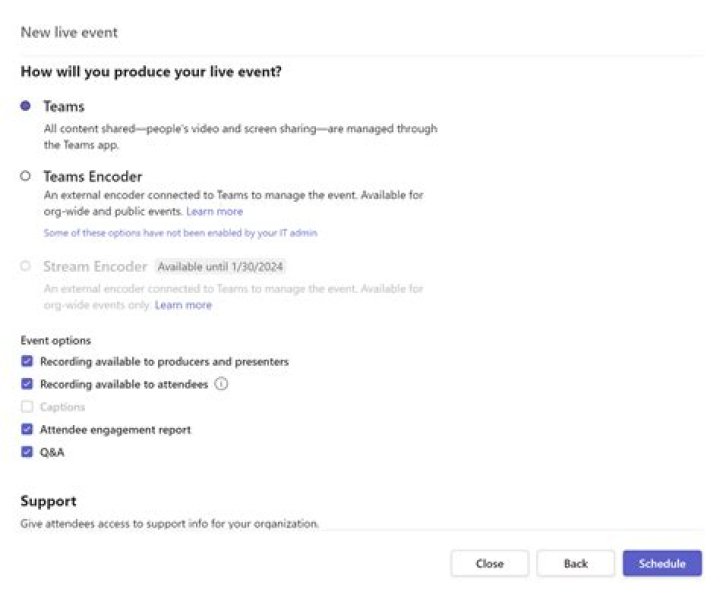
Task: Uncheck Recording available to producers and presenters
Action: 27,362
